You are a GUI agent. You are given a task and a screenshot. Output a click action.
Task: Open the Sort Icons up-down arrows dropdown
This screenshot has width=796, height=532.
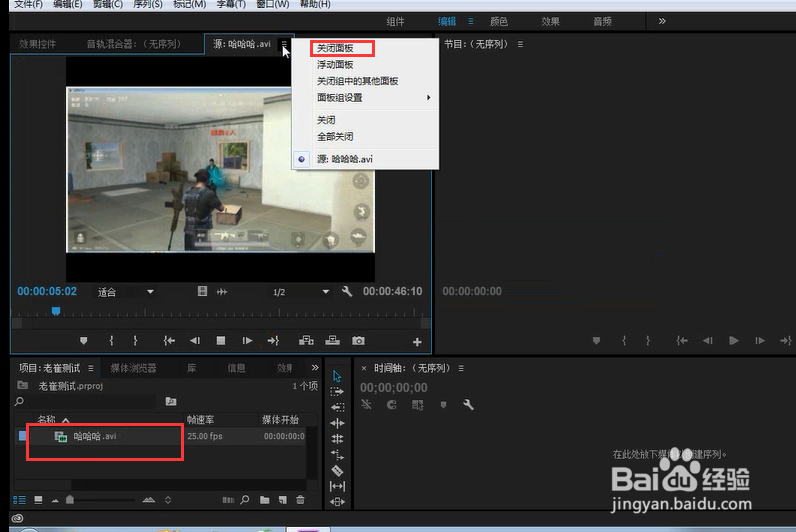pyautogui.click(x=168, y=500)
